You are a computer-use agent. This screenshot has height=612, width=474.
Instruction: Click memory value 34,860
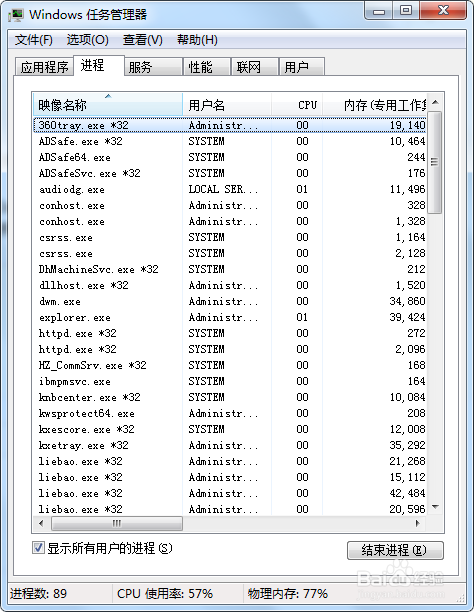(x=407, y=301)
